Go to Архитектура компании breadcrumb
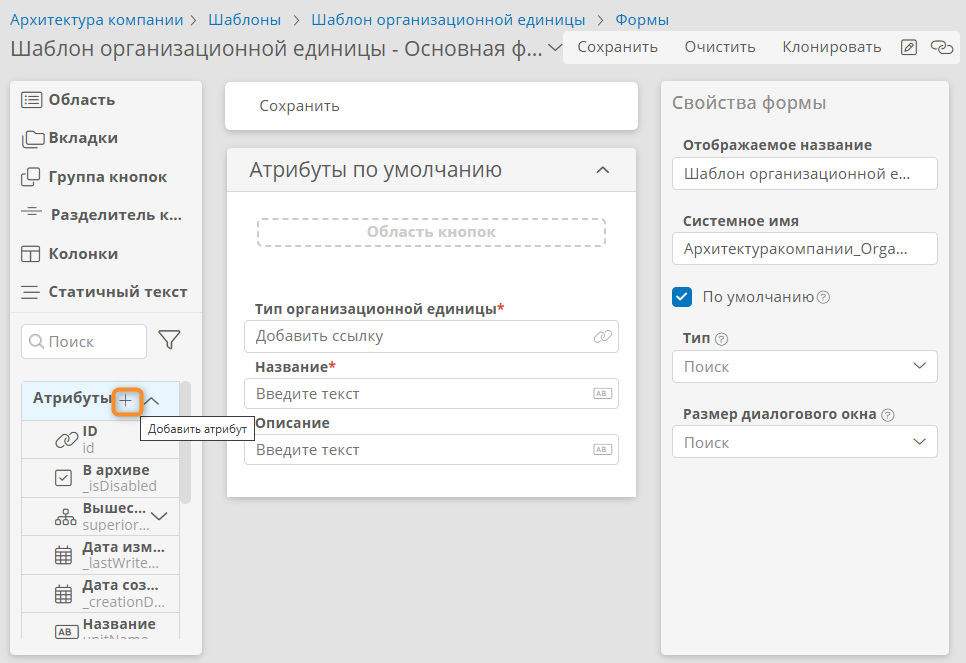This screenshot has width=966, height=663. tap(97, 20)
